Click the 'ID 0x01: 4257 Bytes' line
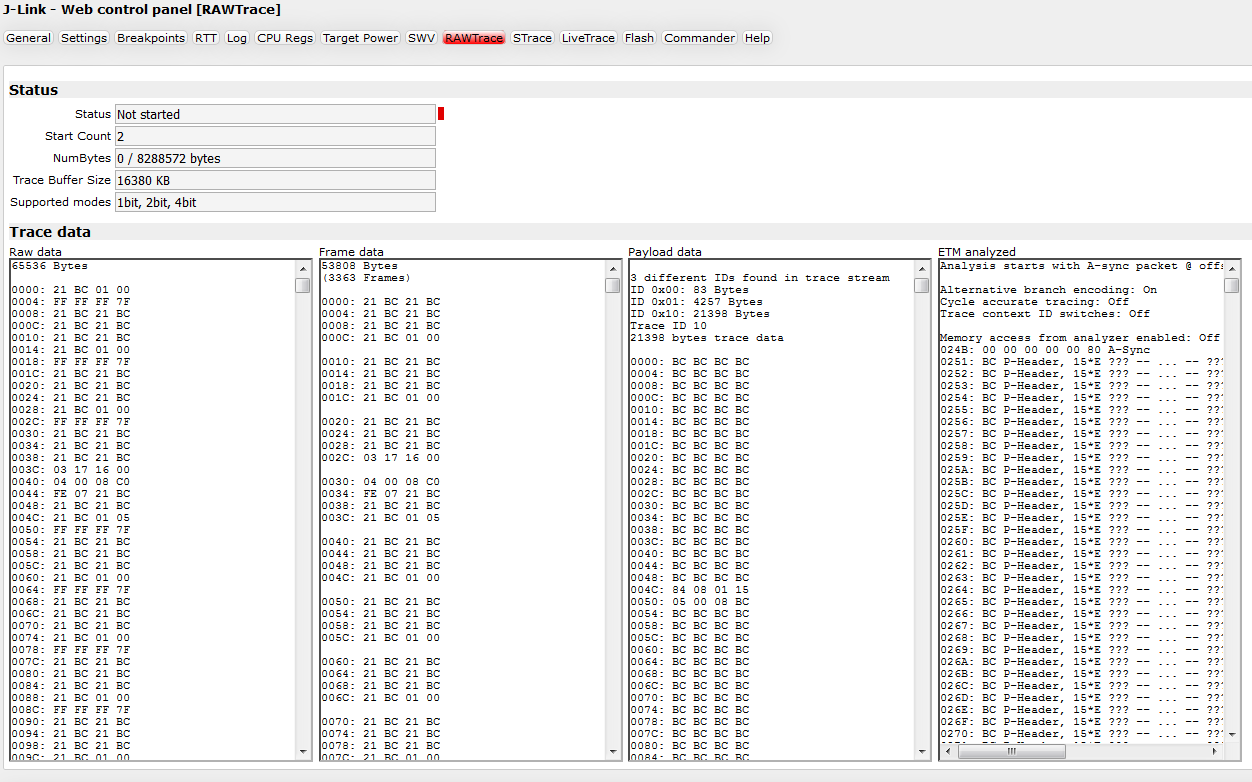 697,302
